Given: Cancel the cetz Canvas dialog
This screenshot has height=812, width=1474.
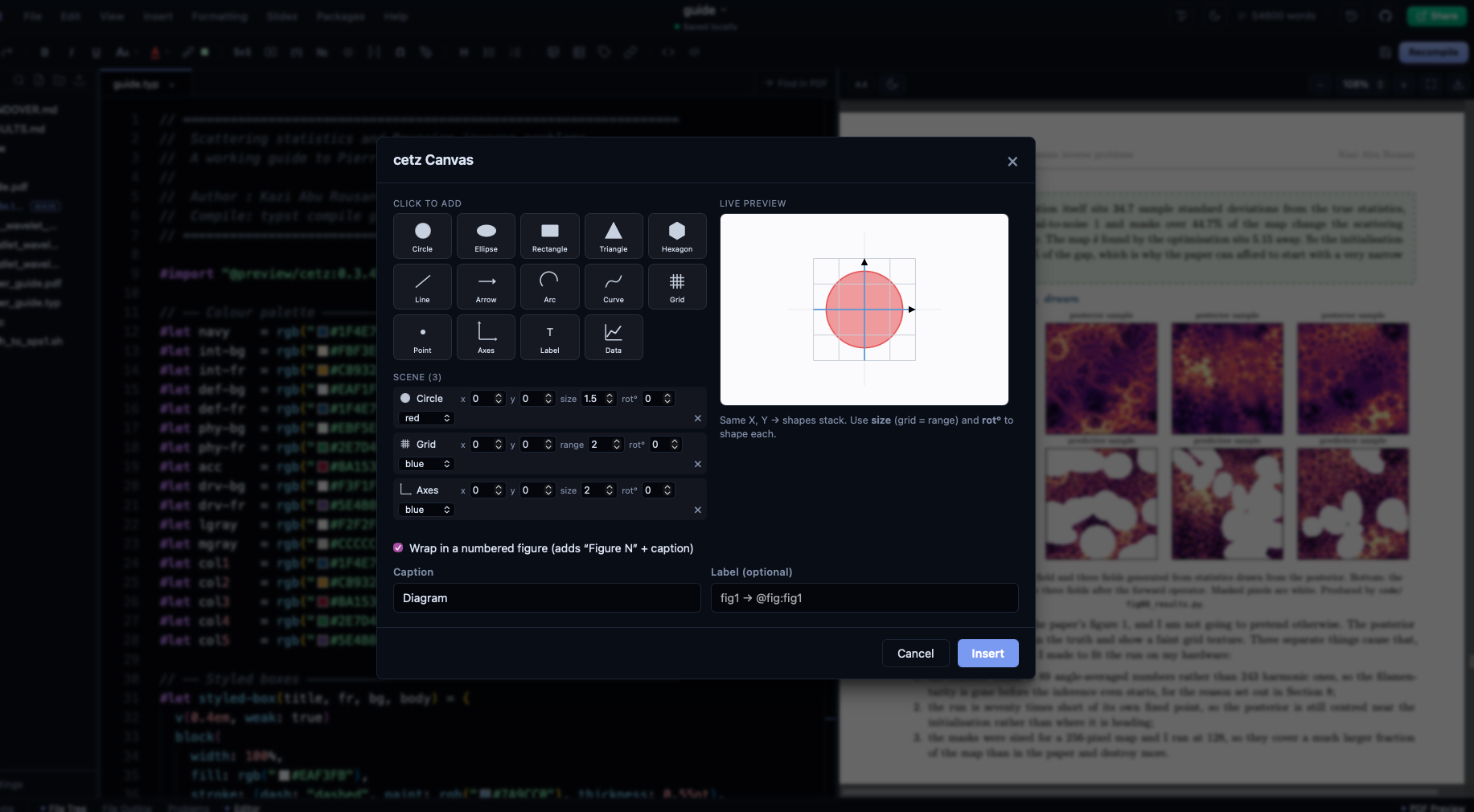Looking at the screenshot, I should pos(915,654).
